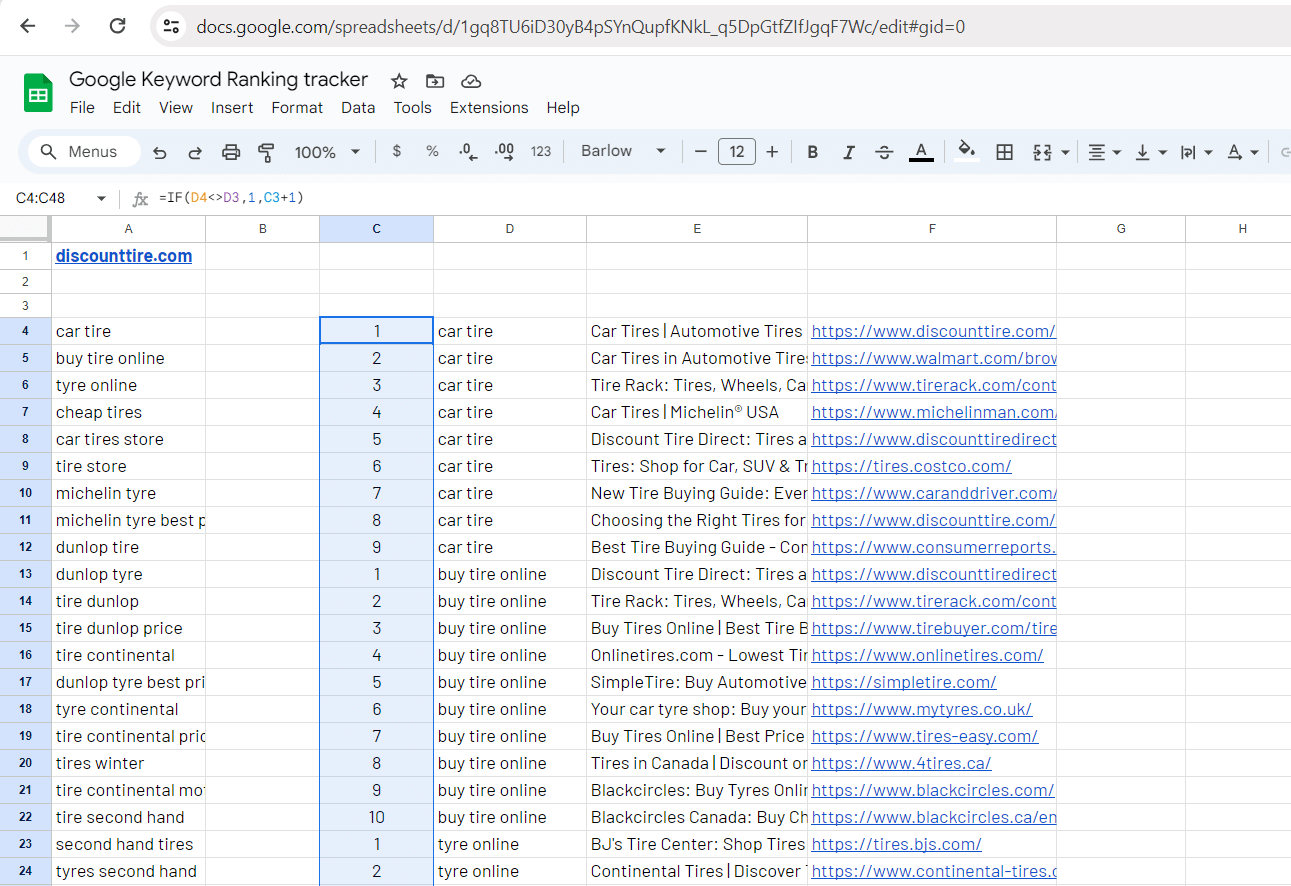Open vertical align dropdown

coord(1151,152)
